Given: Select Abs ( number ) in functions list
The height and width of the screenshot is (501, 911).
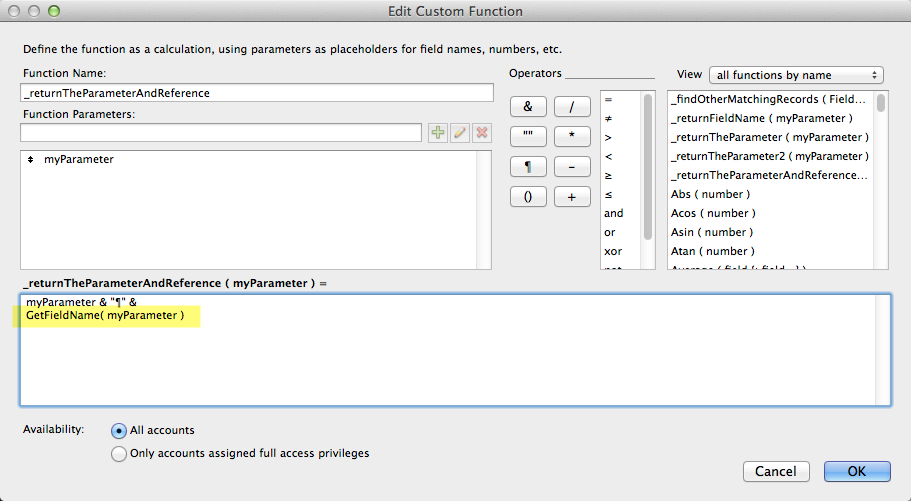Looking at the screenshot, I should [x=710, y=194].
